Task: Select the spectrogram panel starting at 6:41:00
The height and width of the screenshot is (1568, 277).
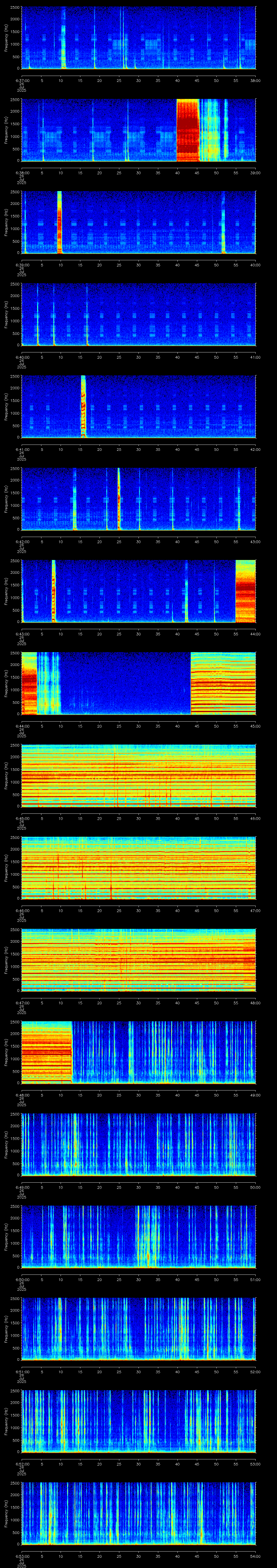Action: [x=139, y=407]
